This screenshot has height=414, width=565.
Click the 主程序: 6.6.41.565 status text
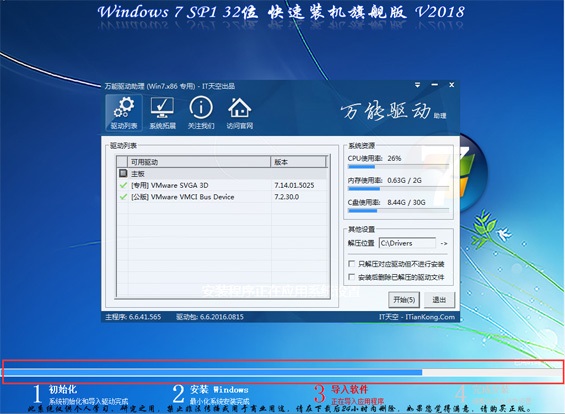[133, 317]
